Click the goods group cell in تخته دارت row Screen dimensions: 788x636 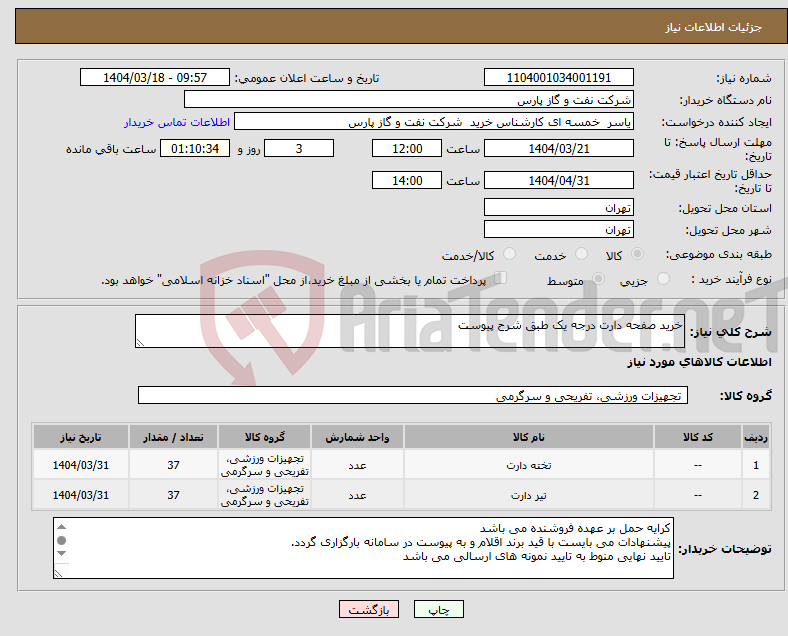pos(264,465)
